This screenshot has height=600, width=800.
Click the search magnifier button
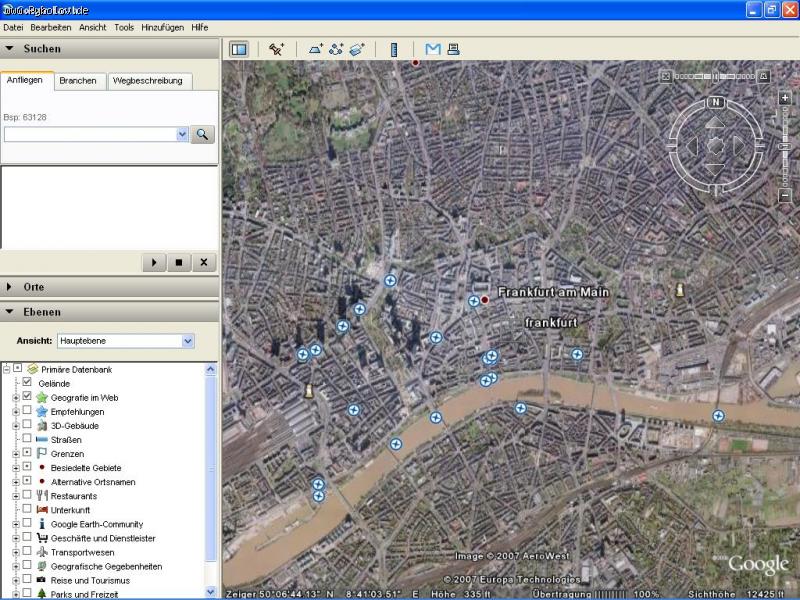(203, 133)
